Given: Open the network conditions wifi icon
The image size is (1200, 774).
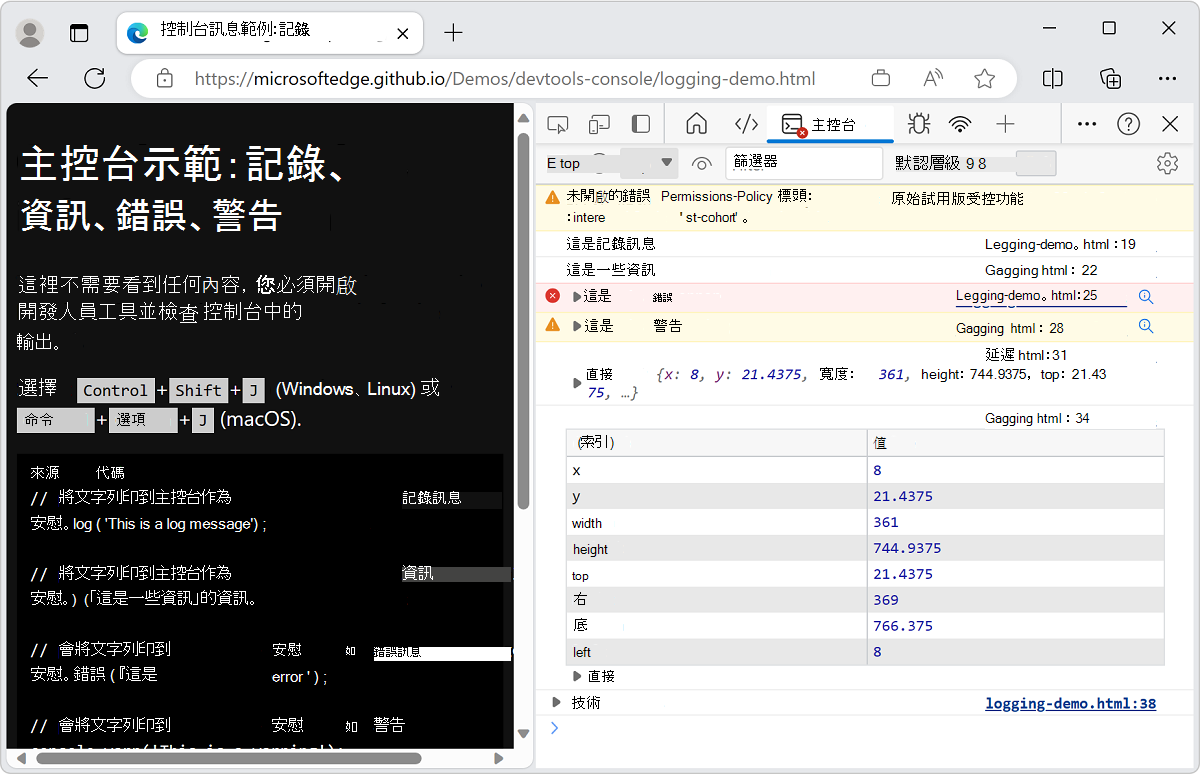Looking at the screenshot, I should [x=959, y=123].
